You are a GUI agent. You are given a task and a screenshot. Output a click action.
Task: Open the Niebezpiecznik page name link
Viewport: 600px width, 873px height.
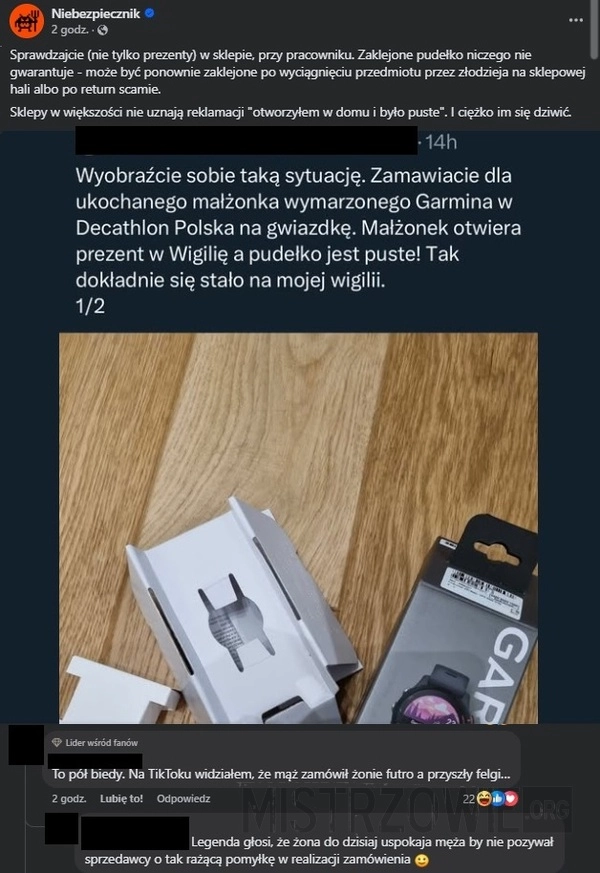pyautogui.click(x=95, y=13)
